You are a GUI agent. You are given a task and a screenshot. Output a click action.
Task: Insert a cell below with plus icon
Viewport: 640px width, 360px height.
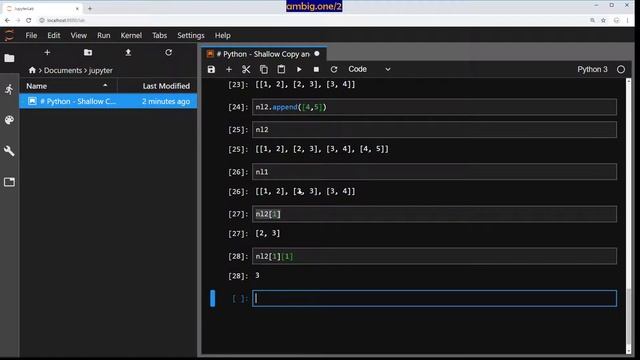[x=229, y=69]
